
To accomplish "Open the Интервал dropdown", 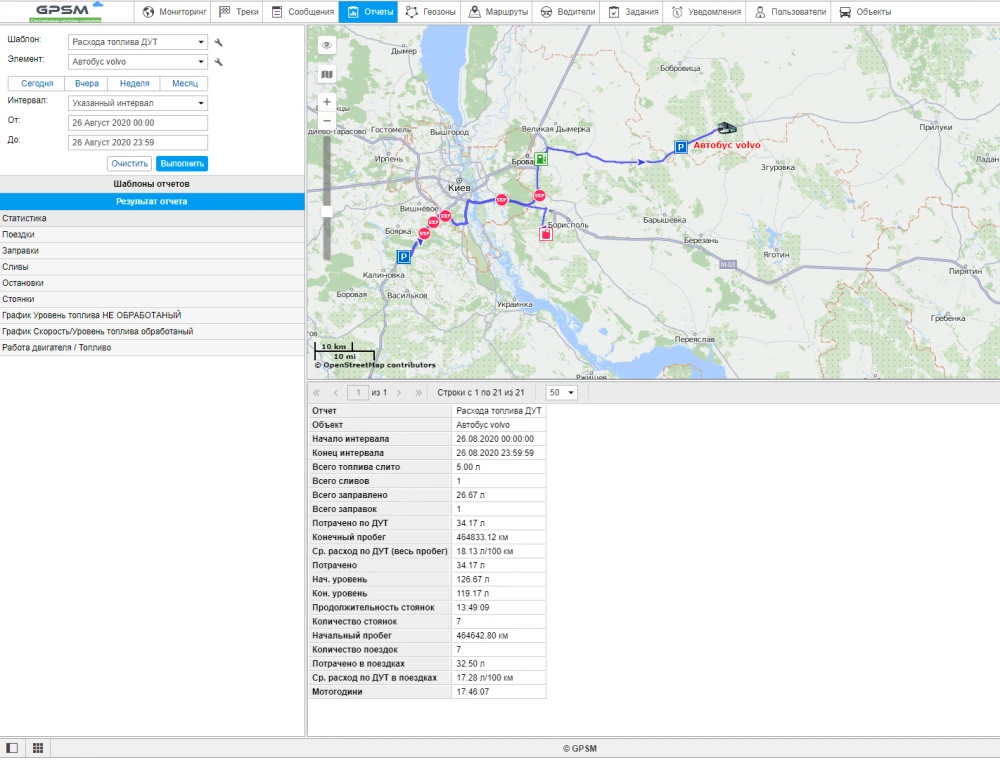I will (138, 103).
